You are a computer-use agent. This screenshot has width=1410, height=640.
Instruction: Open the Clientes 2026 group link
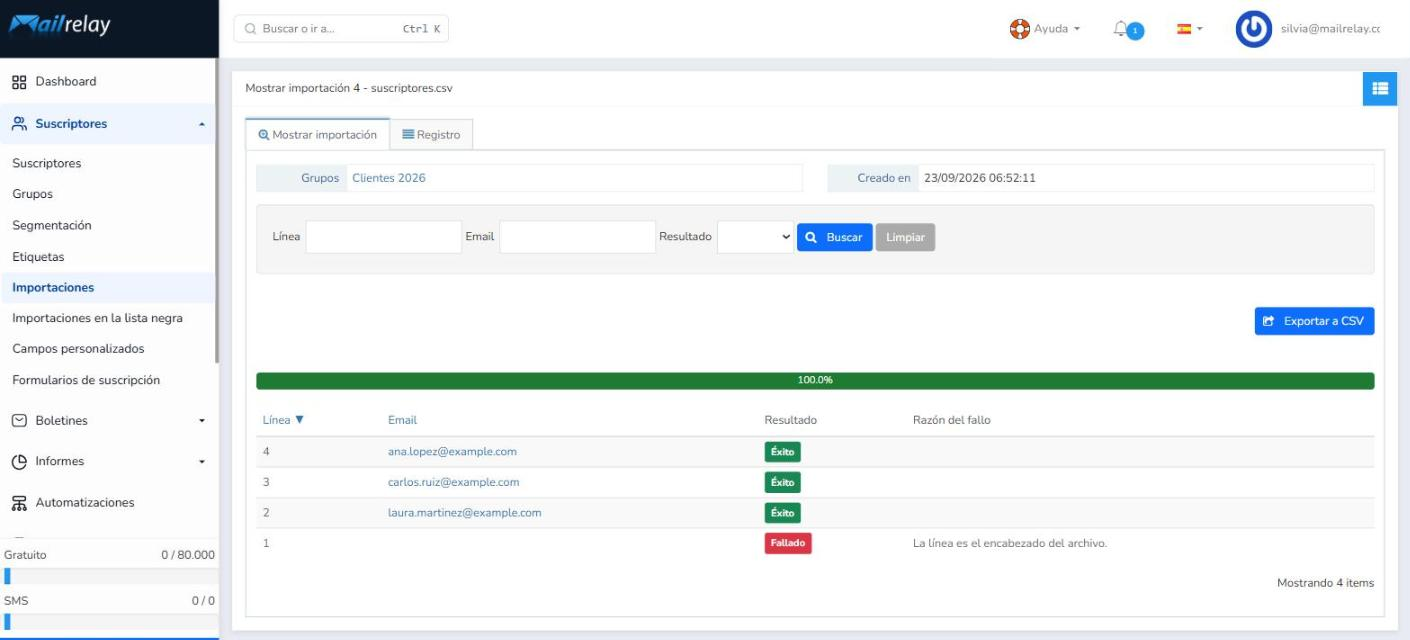[x=389, y=178]
